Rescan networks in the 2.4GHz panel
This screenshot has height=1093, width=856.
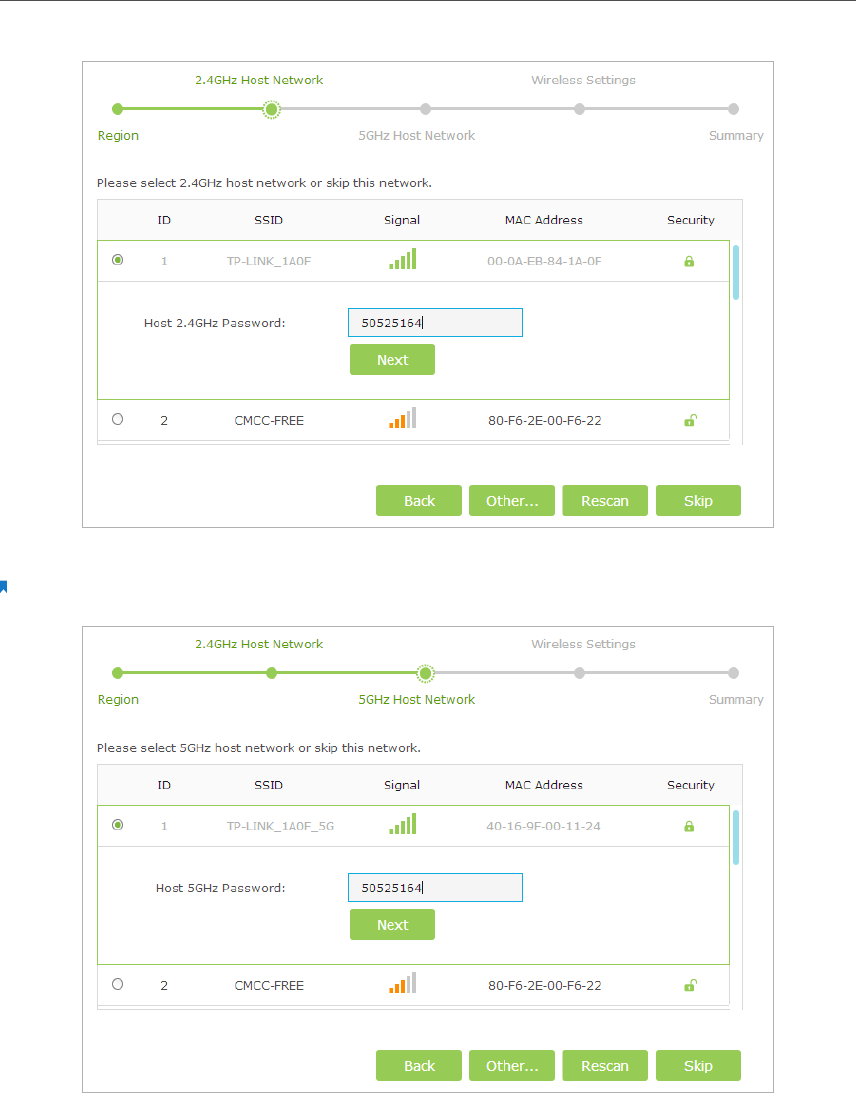[x=605, y=500]
